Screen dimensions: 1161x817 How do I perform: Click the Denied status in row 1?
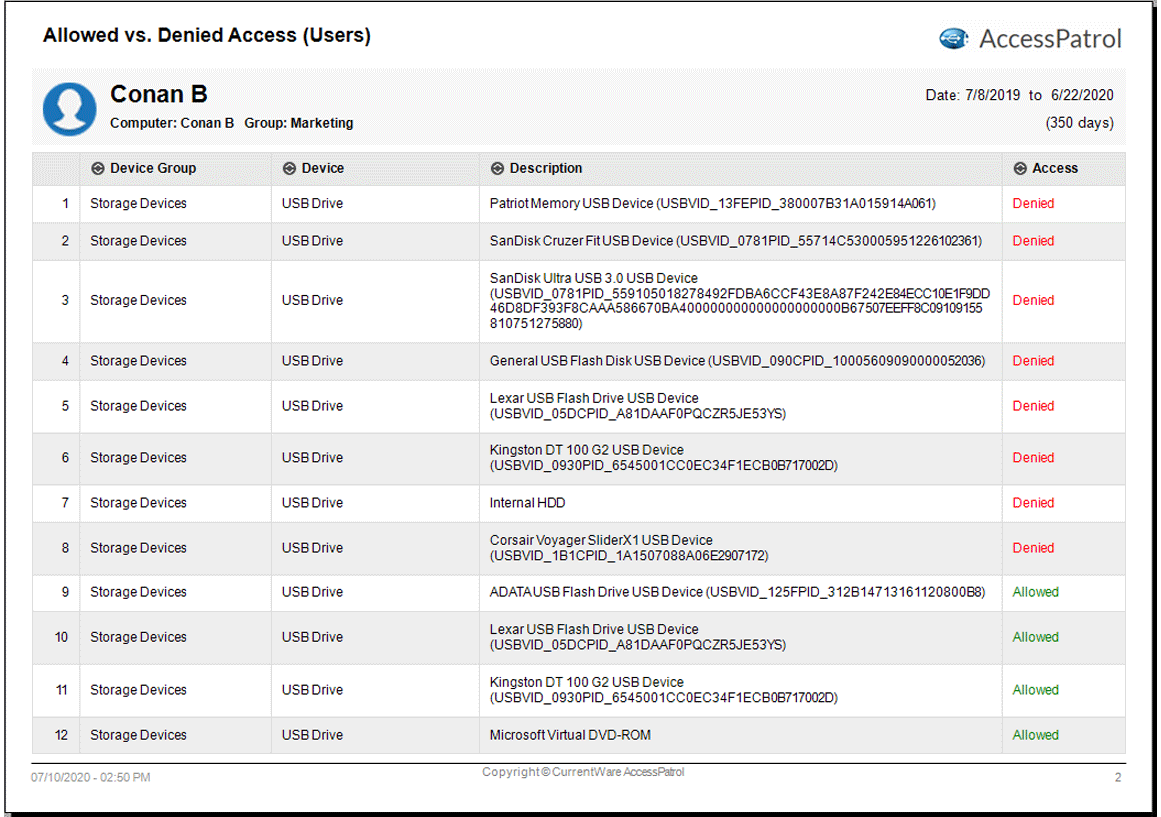[x=1033, y=203]
